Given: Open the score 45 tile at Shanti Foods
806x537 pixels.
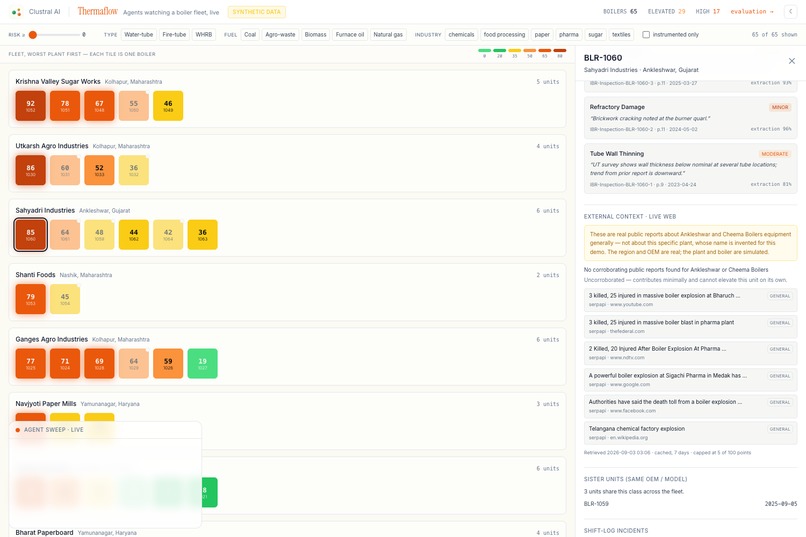Looking at the screenshot, I should (x=65, y=299).
